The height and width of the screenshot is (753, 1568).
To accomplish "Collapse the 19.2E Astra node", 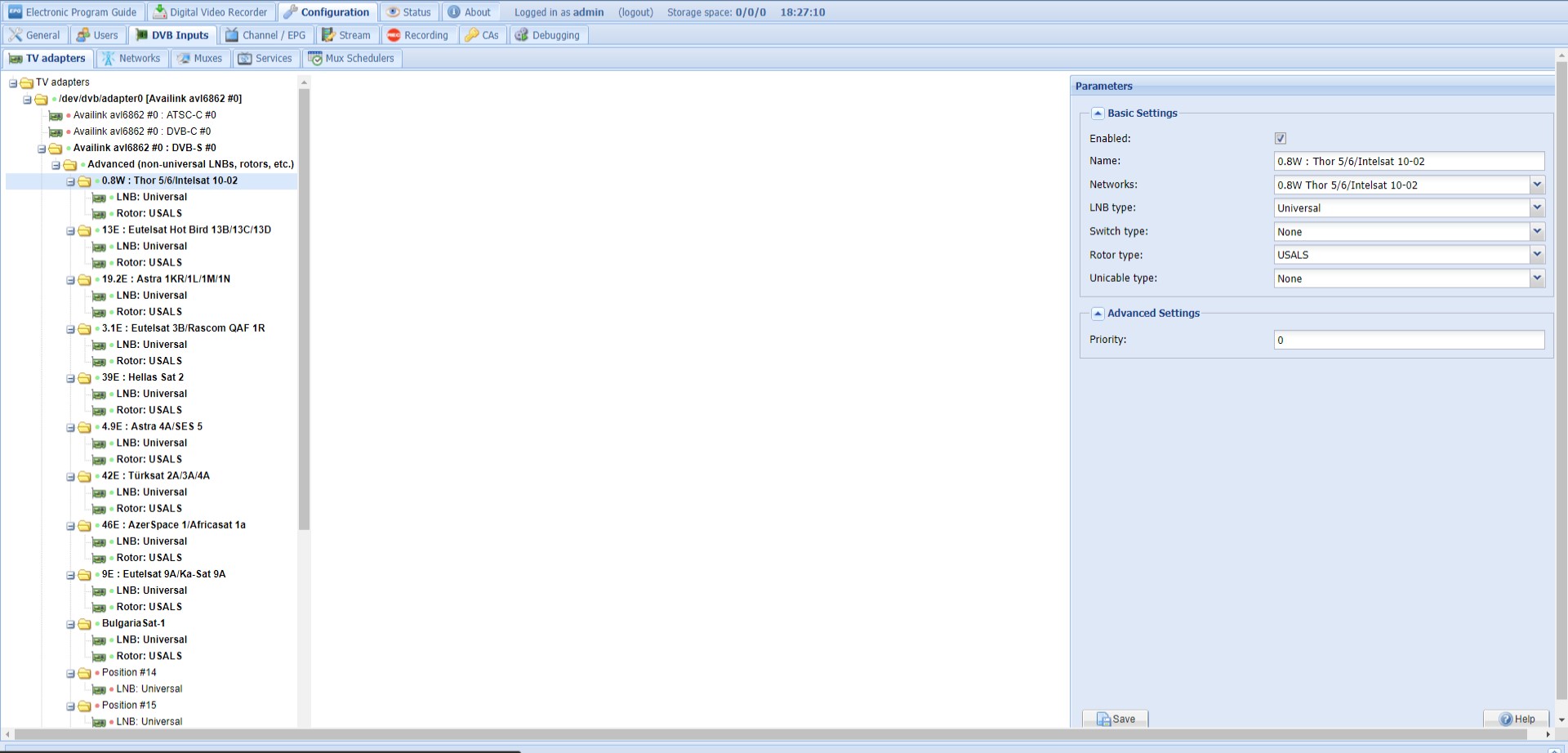I will pyautogui.click(x=71, y=280).
